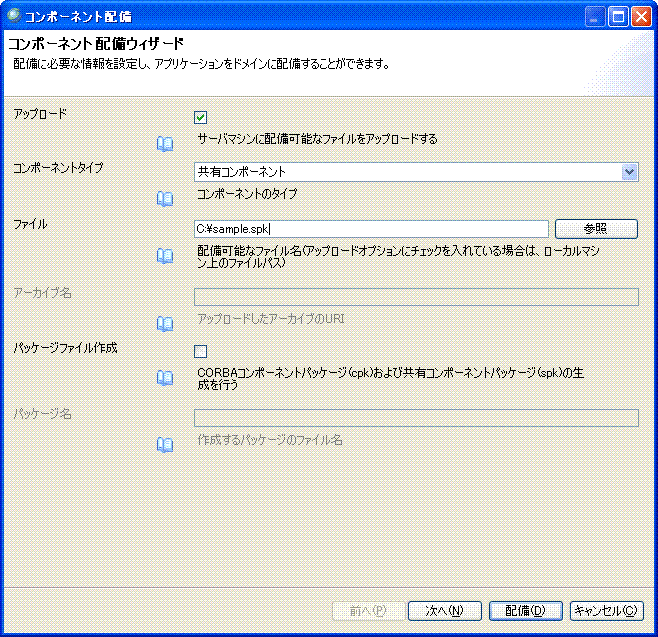Click help book icon beside アップロード description
658x637 pixels.
coord(165,144)
